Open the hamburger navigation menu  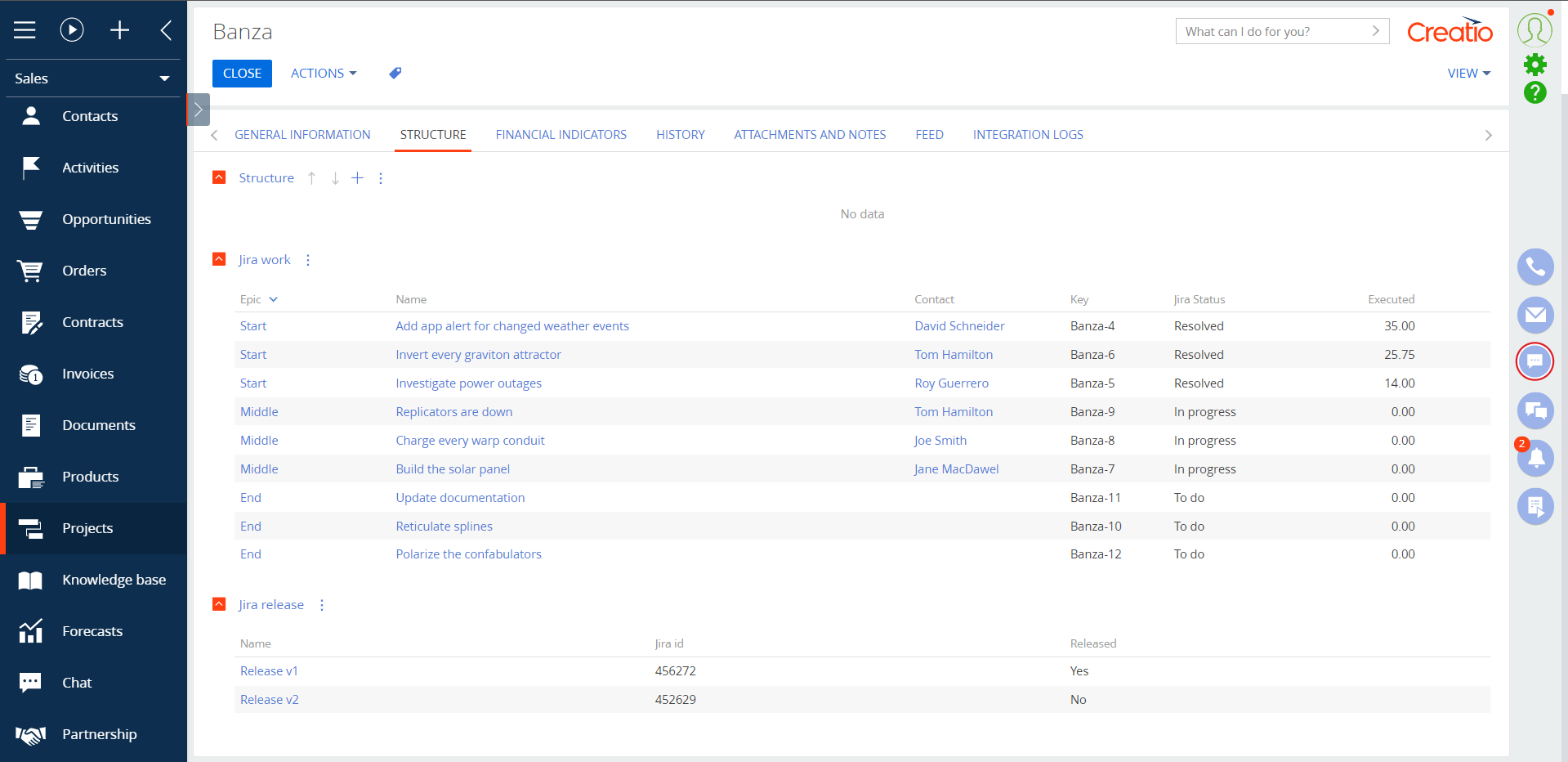[x=25, y=30]
